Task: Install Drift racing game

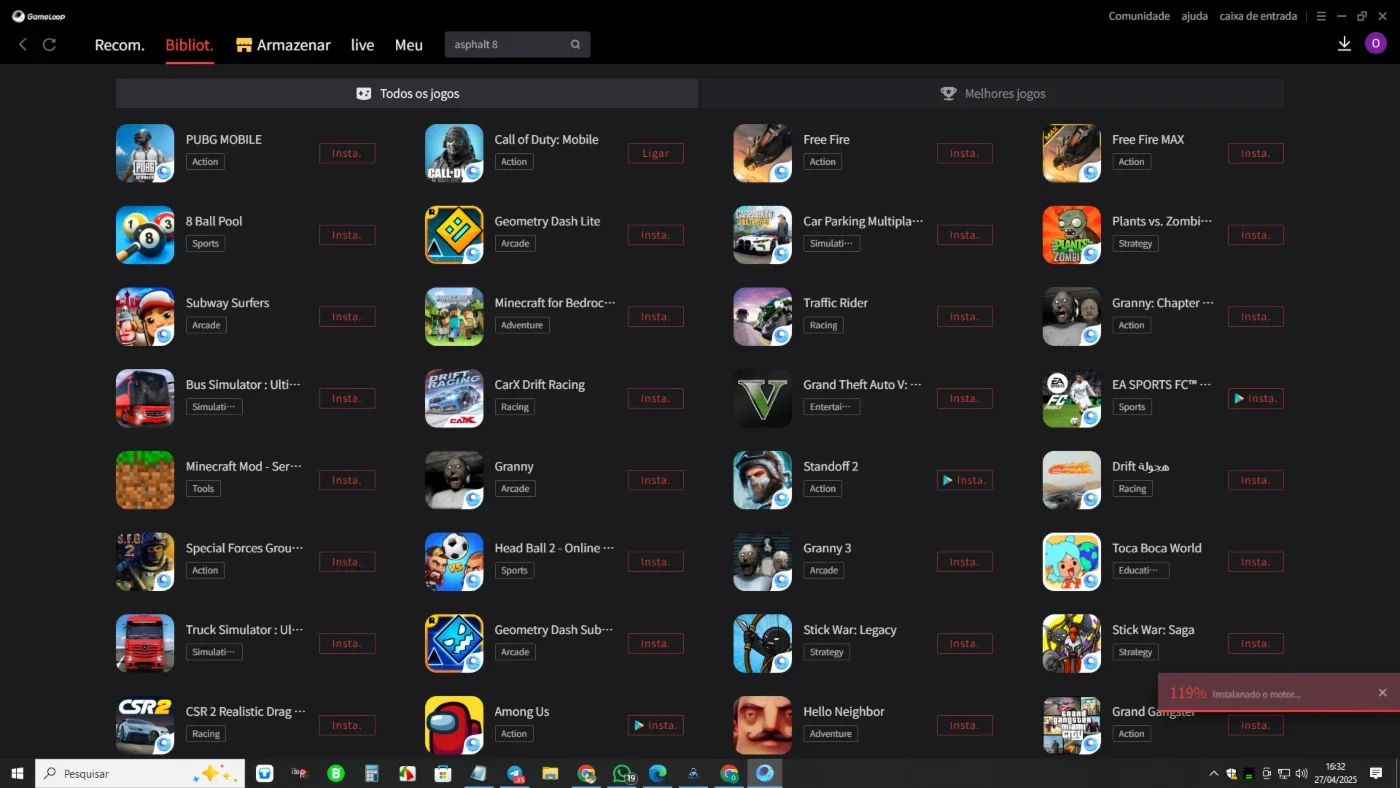Action: pos(1255,480)
